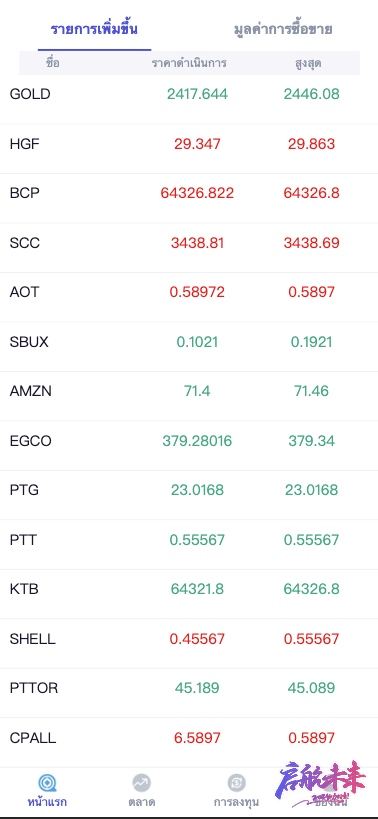Open the AMZN entry
Image resolution: width=378 pixels, height=819 pixels.
pyautogui.click(x=189, y=391)
